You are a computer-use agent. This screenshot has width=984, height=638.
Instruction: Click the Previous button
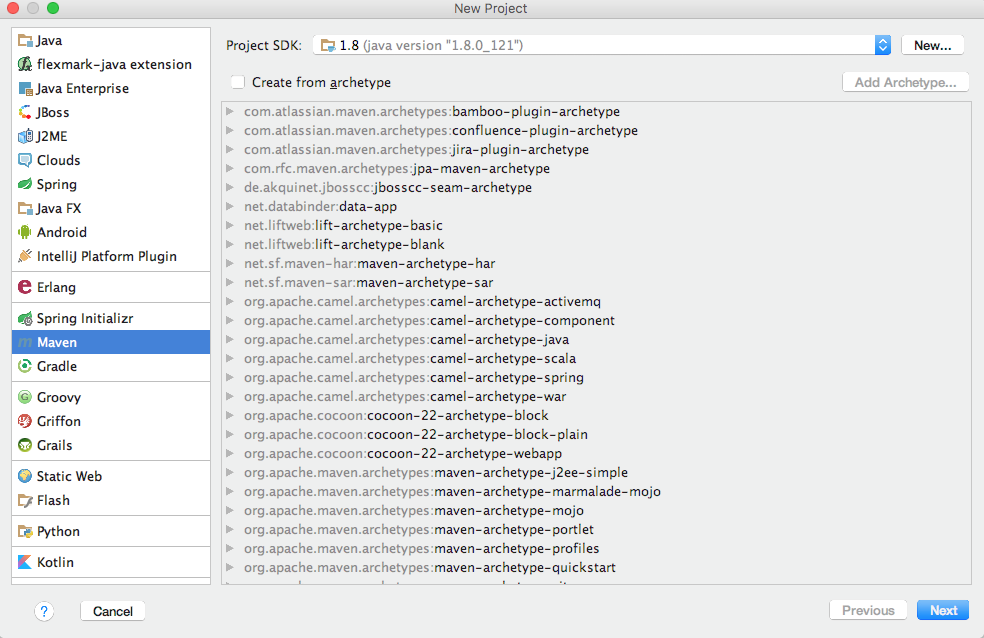(868, 610)
